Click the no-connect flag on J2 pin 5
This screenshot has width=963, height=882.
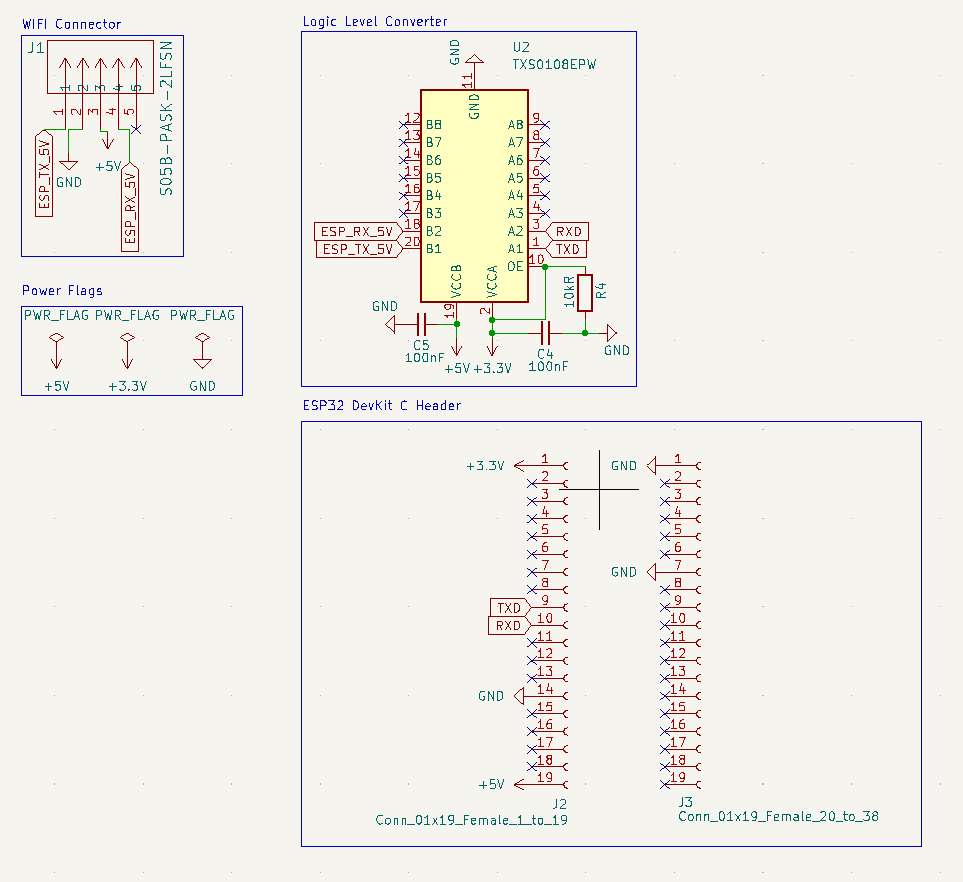[532, 536]
